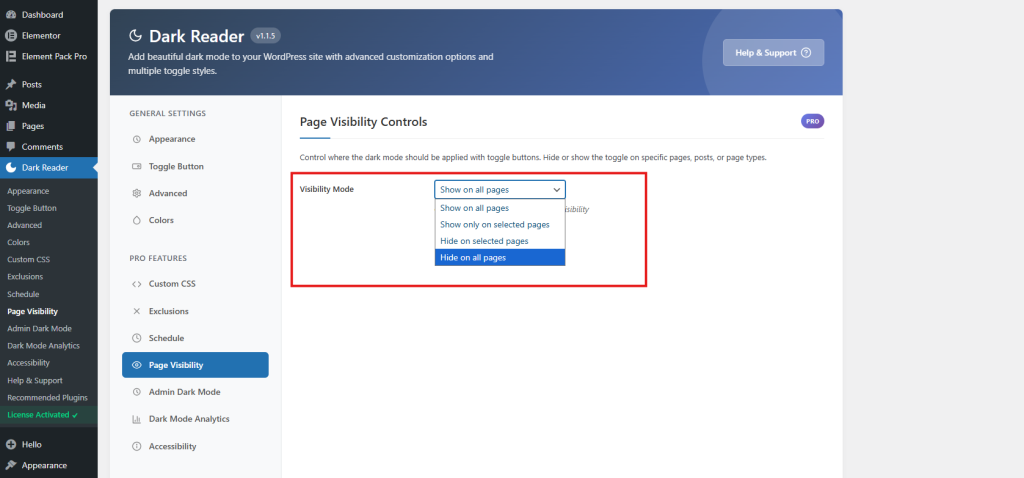Open Dark Mode Analytics tab
Viewport: 1024px width, 478px height.
[195, 419]
